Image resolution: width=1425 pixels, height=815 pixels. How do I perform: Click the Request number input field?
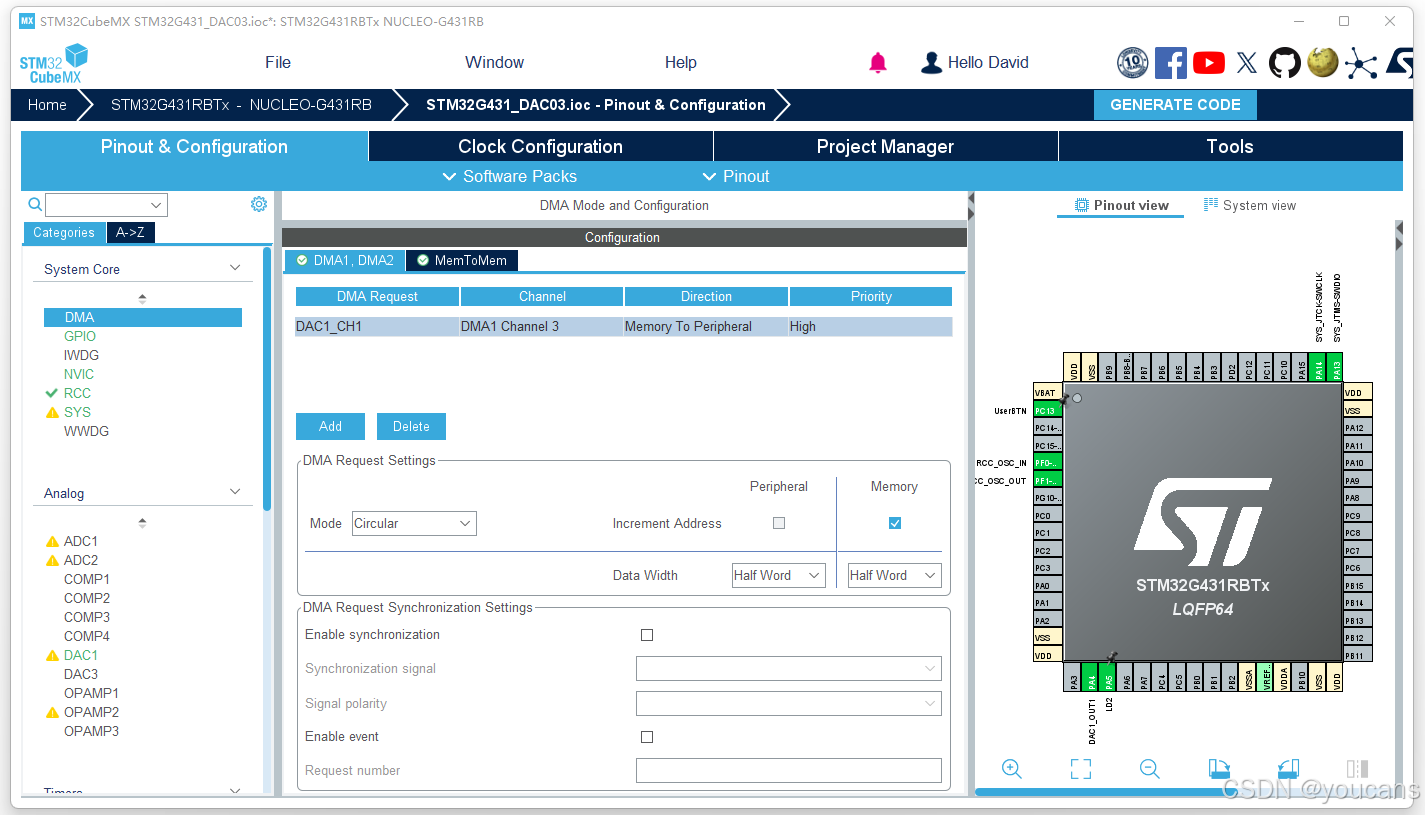[x=789, y=770]
